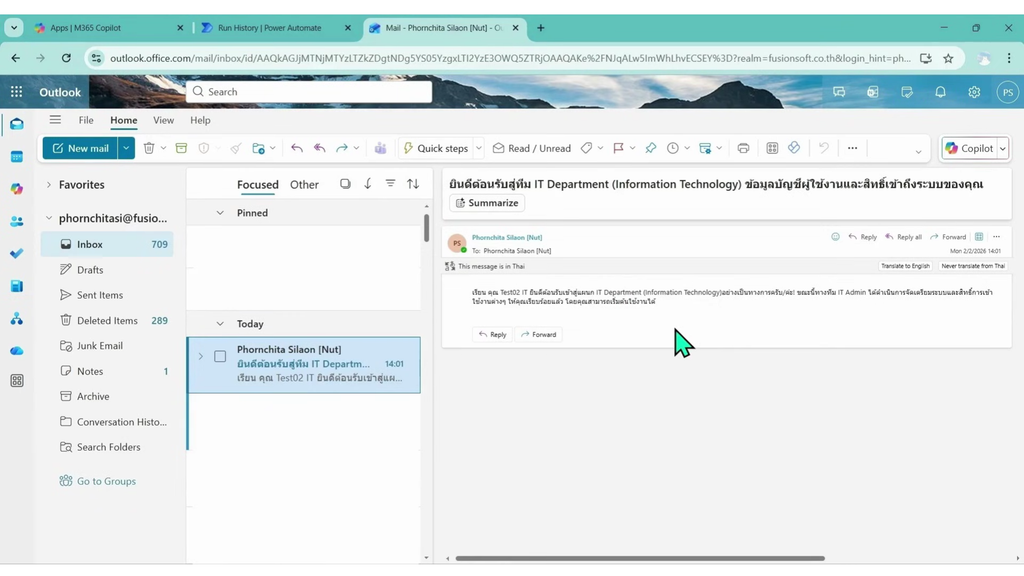Expand the ribbon with chevron arrow
The width and height of the screenshot is (1024, 576).
tap(918, 152)
